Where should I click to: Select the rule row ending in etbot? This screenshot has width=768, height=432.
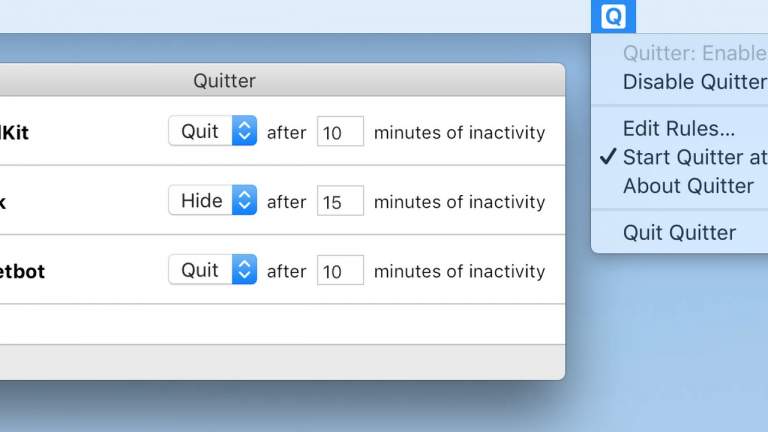click(x=282, y=270)
